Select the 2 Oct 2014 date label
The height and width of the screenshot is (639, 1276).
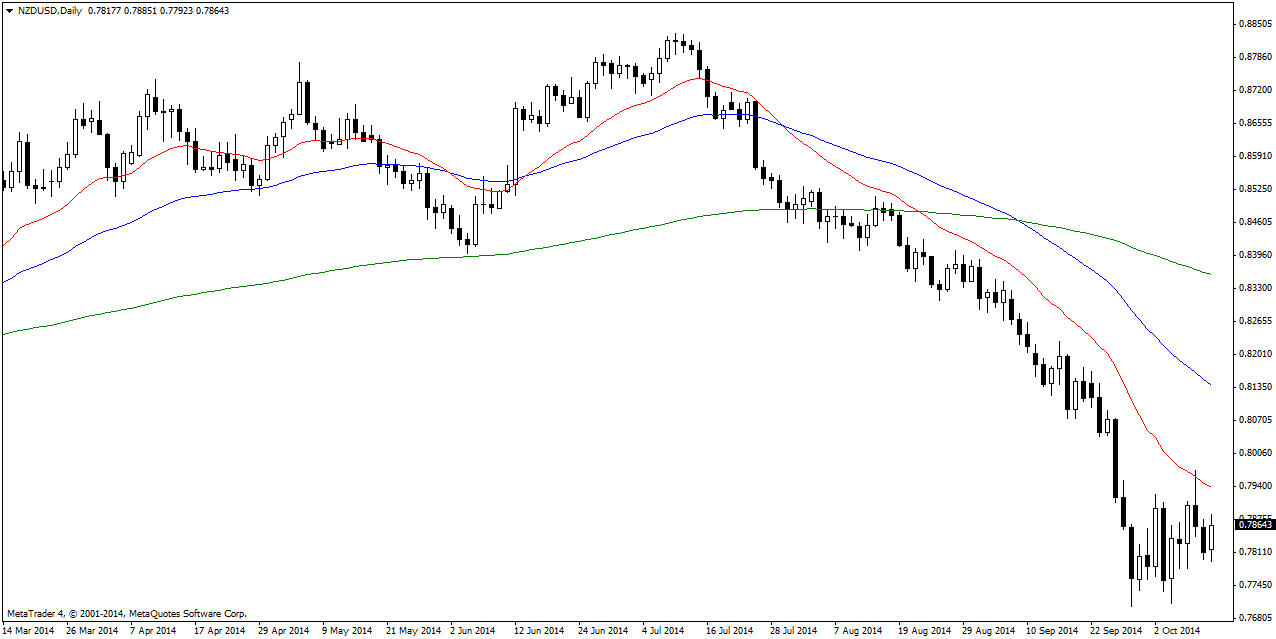(x=1176, y=631)
